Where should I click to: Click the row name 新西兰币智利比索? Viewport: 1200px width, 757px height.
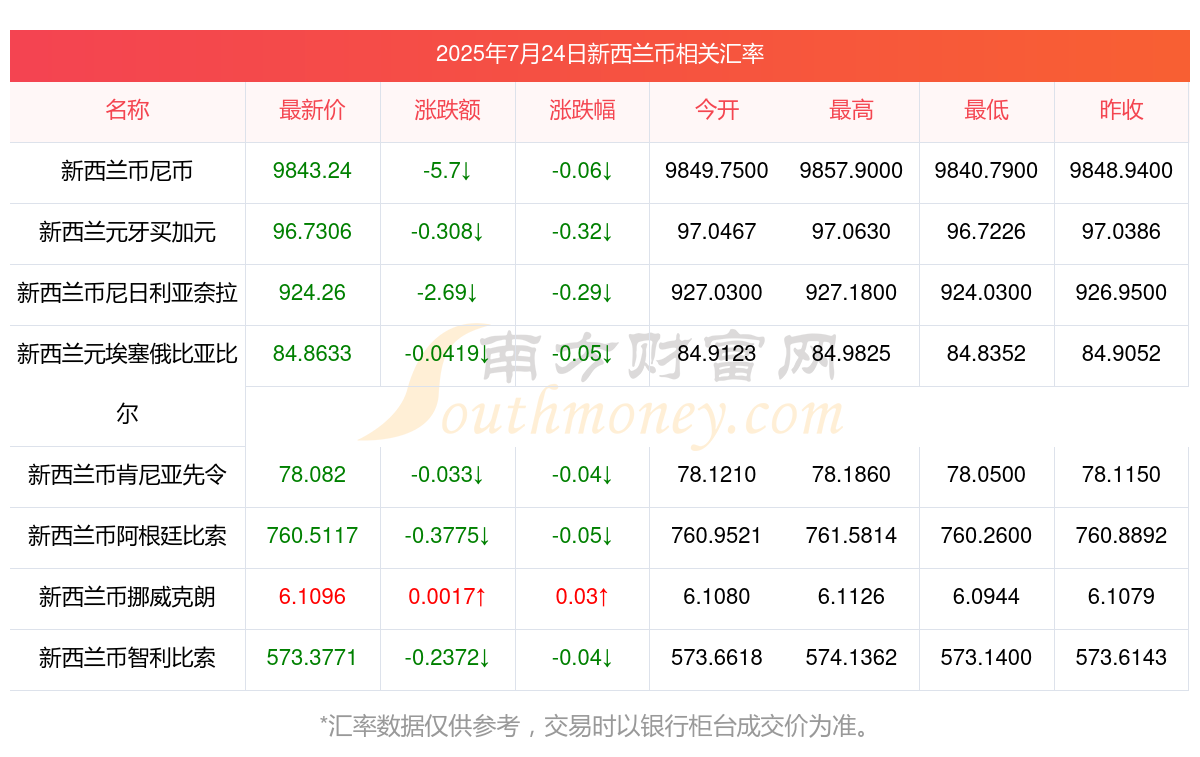pyautogui.click(x=127, y=658)
